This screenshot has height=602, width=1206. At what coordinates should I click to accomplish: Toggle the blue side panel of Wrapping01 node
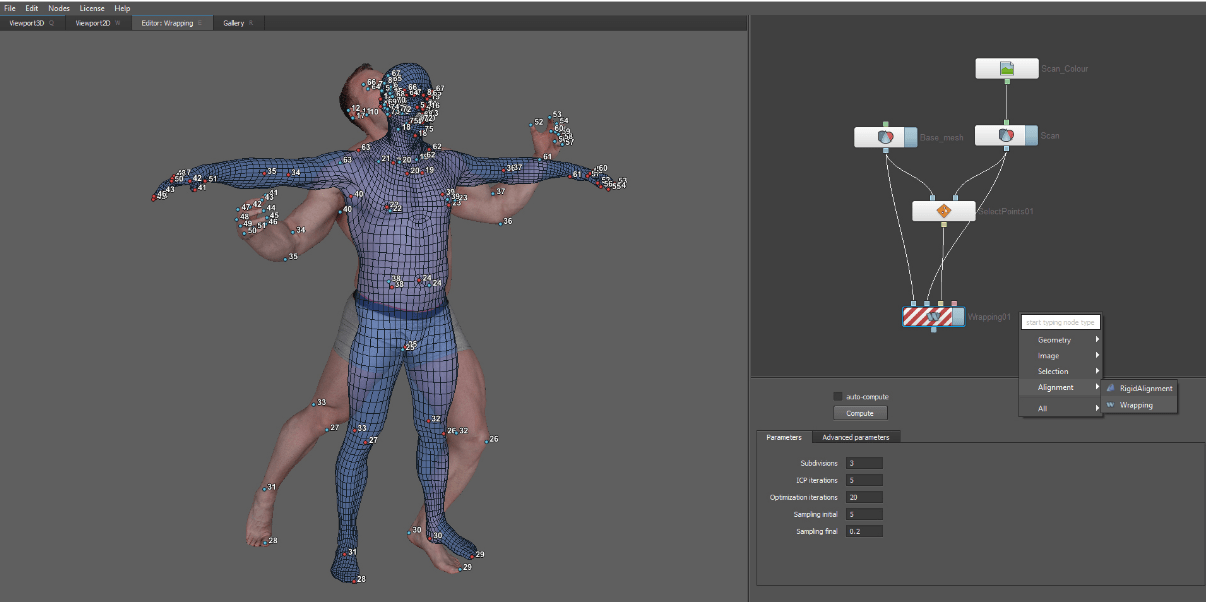959,316
